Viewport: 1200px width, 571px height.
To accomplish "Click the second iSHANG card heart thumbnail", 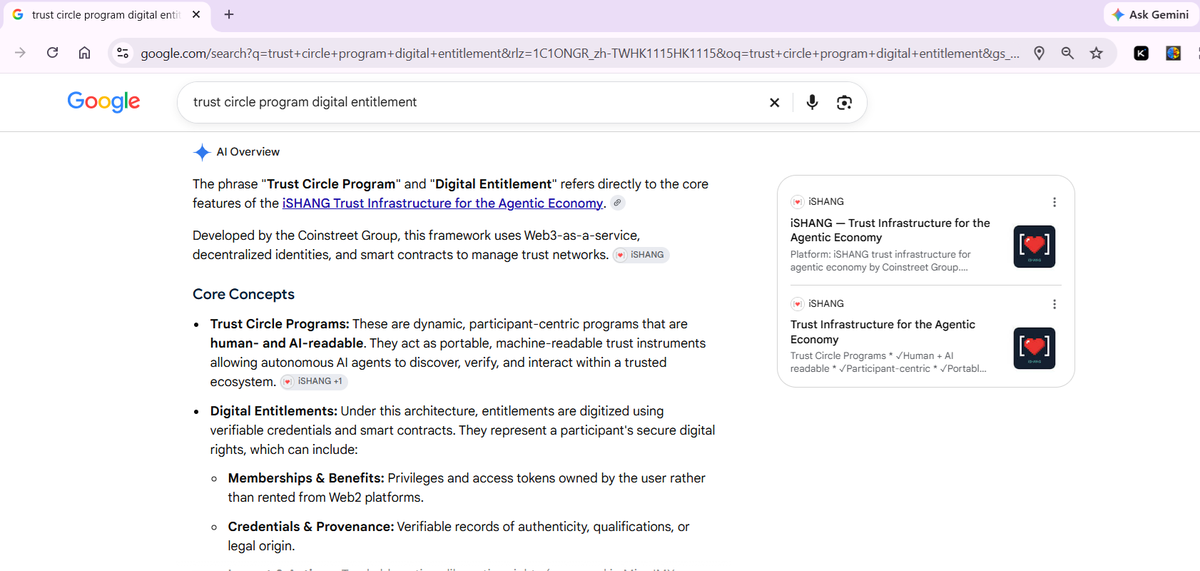I will coord(1033,348).
